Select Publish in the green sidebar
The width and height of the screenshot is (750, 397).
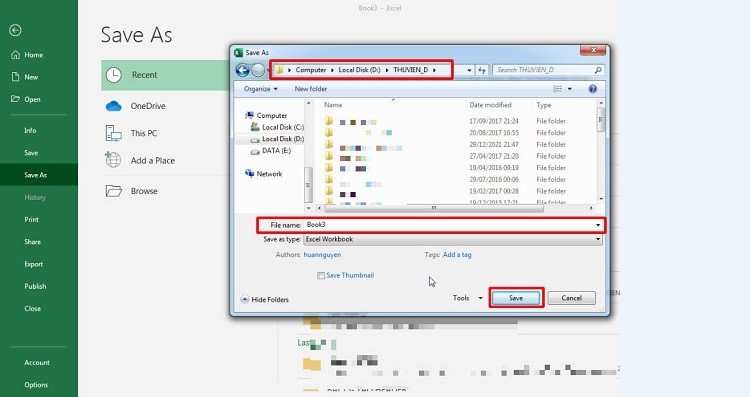[35, 286]
